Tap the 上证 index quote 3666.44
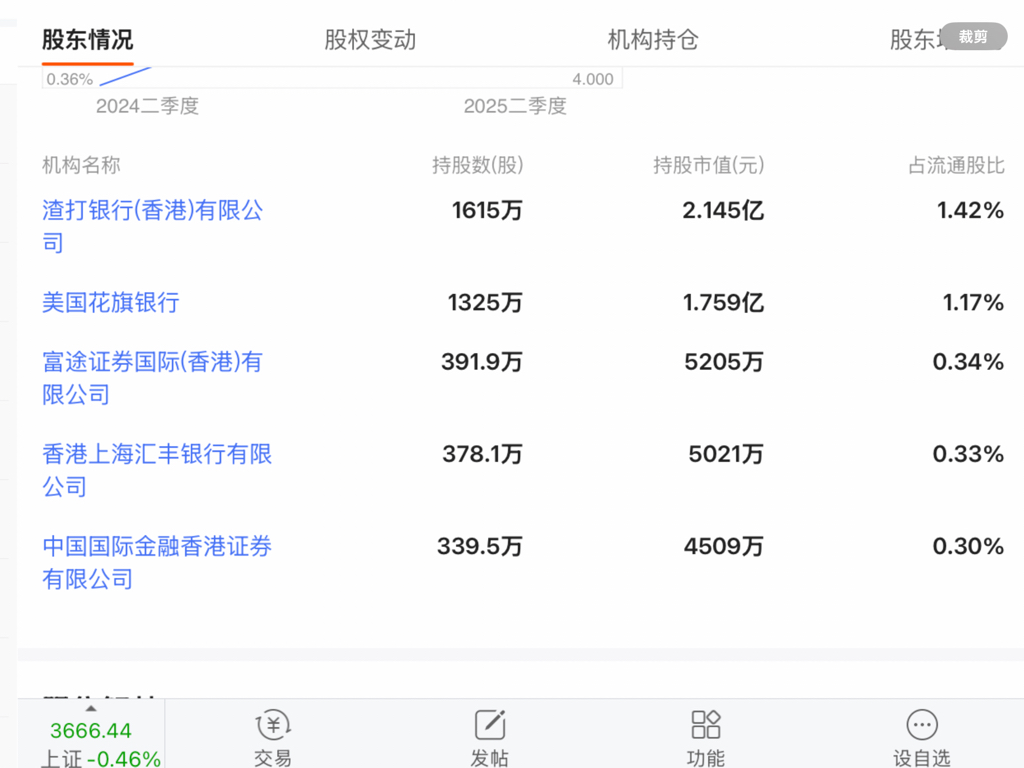Viewport: 1024px width, 768px height. tap(91, 730)
